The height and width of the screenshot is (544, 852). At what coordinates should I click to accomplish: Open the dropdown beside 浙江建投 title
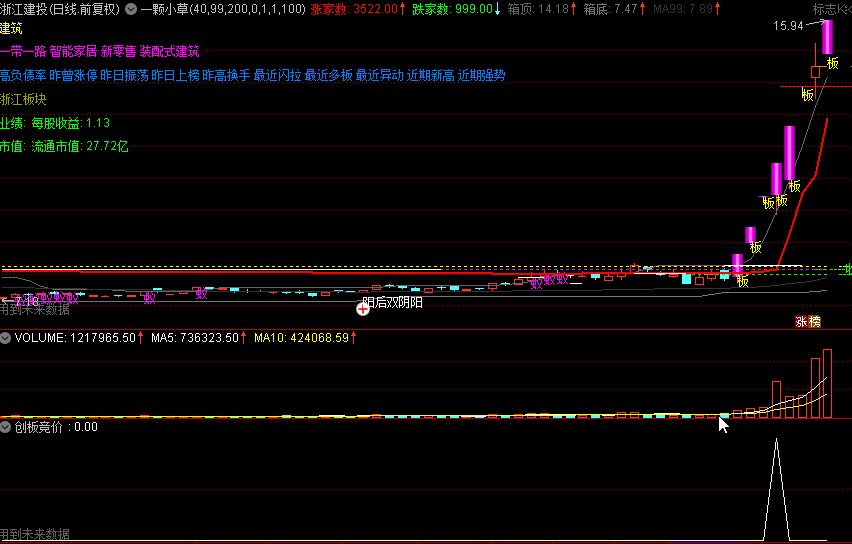tap(131, 9)
